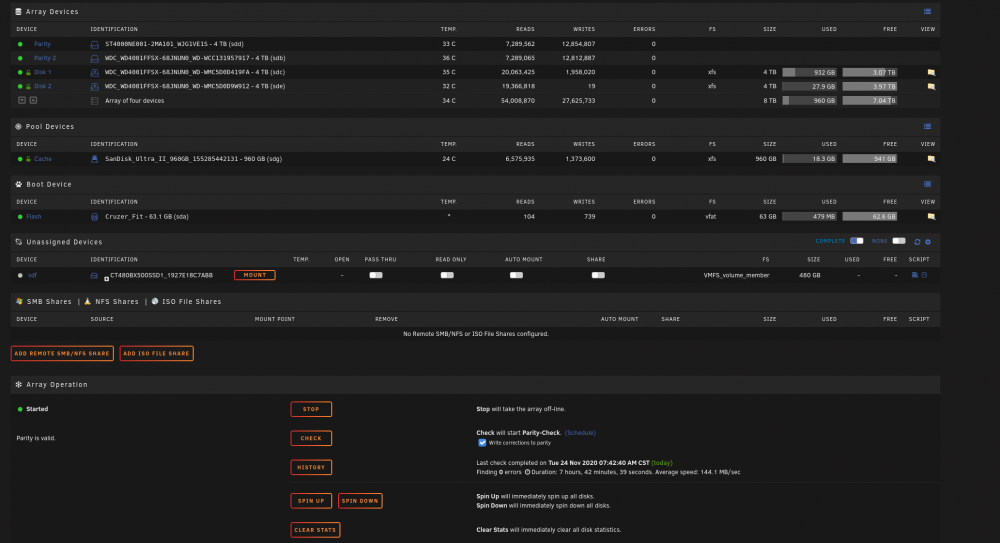Click the Array of four devices icon
The width and height of the screenshot is (1000, 543).
94,101
